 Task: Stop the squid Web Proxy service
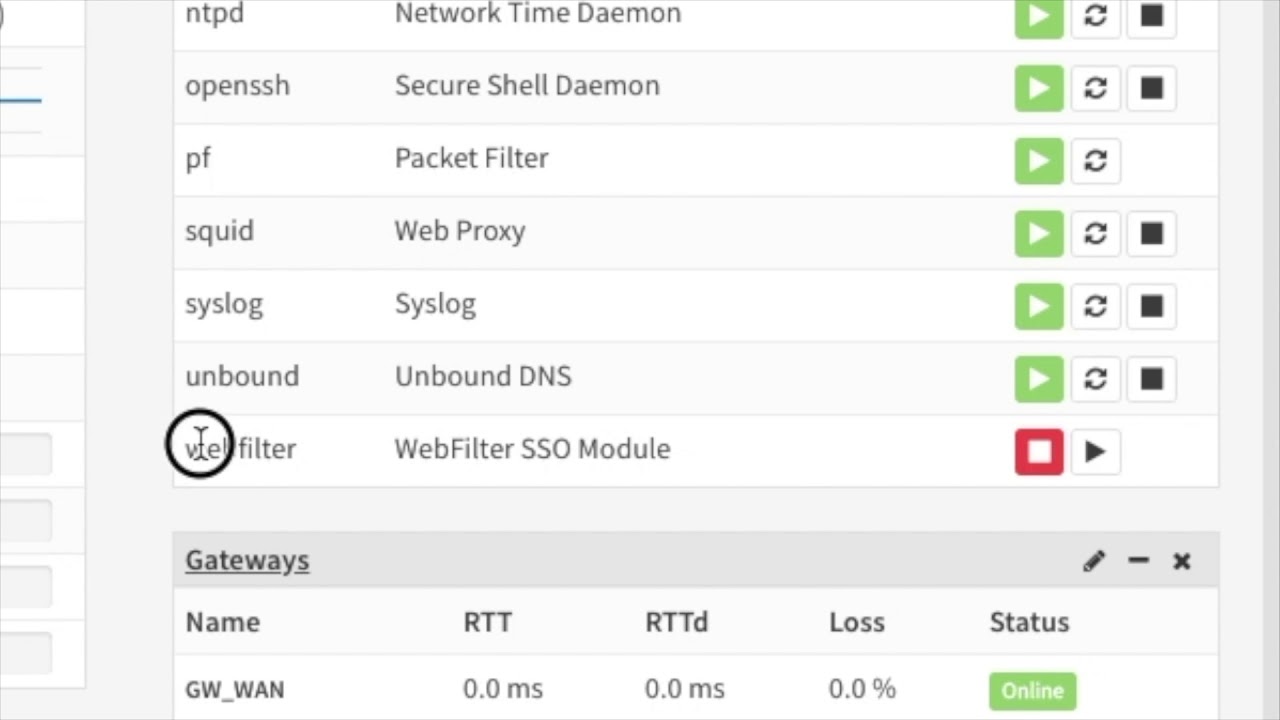click(x=1151, y=234)
